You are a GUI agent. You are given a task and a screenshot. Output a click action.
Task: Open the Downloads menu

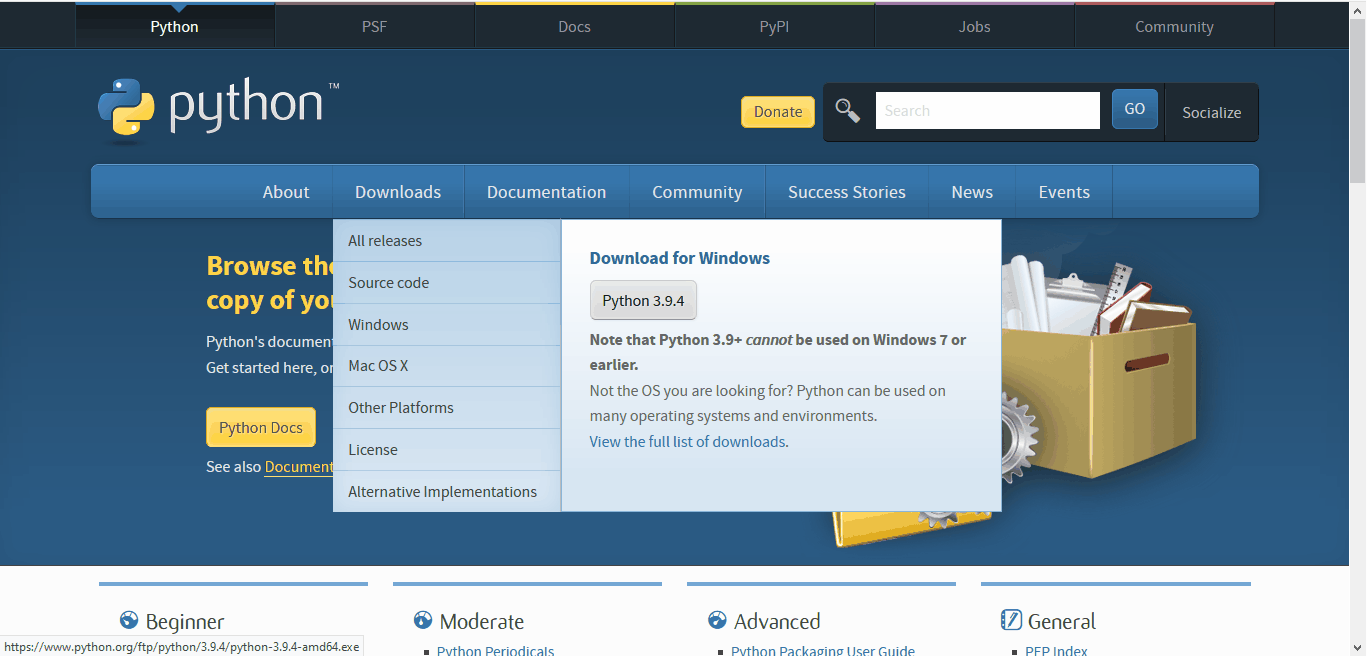[x=398, y=192]
